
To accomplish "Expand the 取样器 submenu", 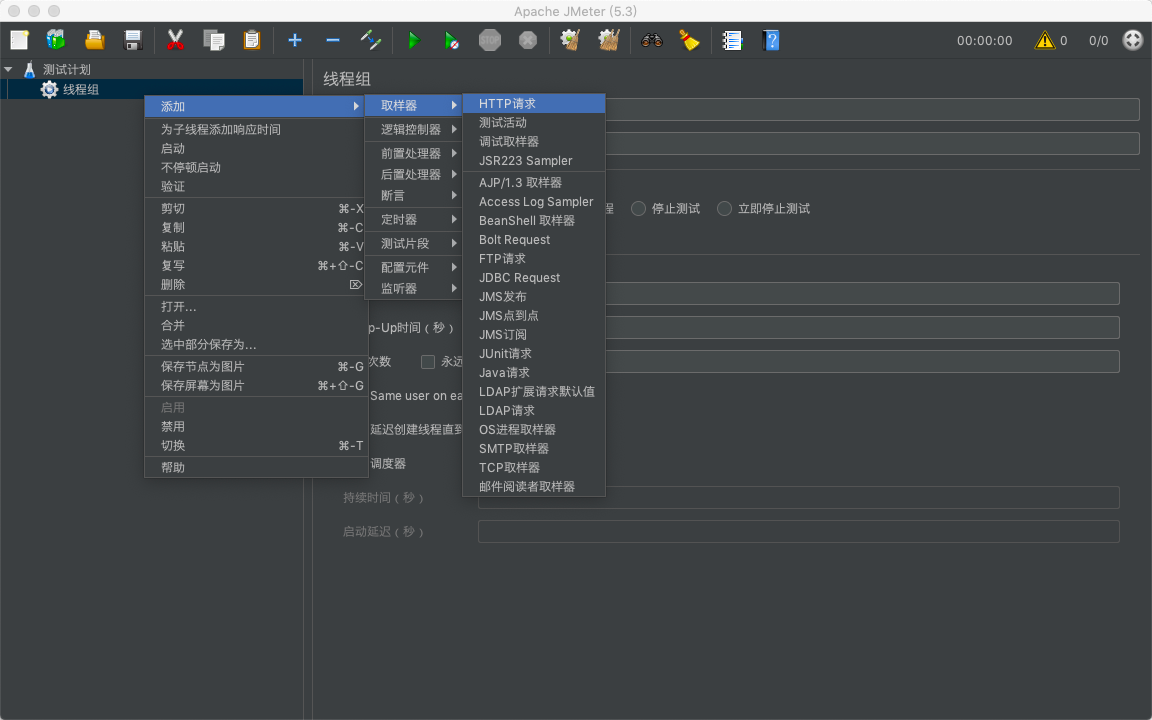I will [x=414, y=105].
